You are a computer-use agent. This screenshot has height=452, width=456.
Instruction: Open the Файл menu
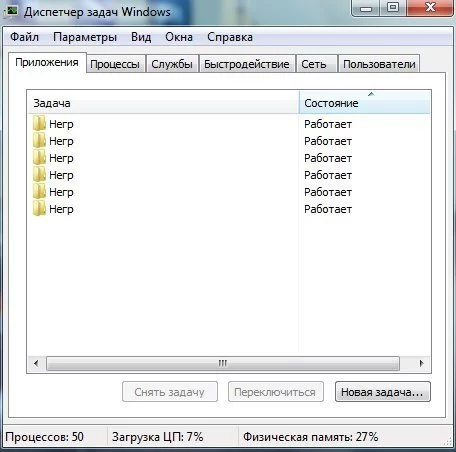pos(24,37)
